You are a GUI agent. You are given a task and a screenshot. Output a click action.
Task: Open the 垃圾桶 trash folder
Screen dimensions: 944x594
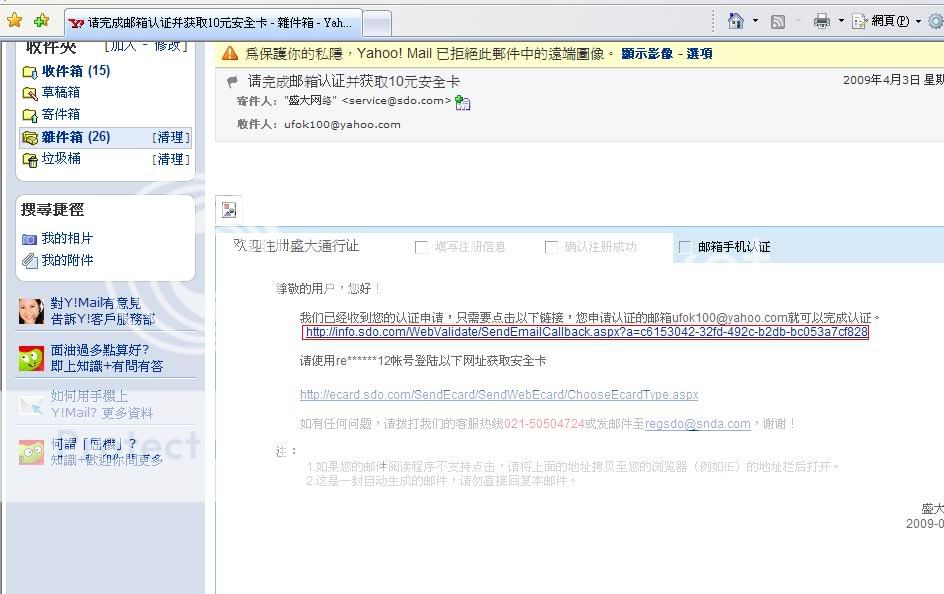click(61, 159)
